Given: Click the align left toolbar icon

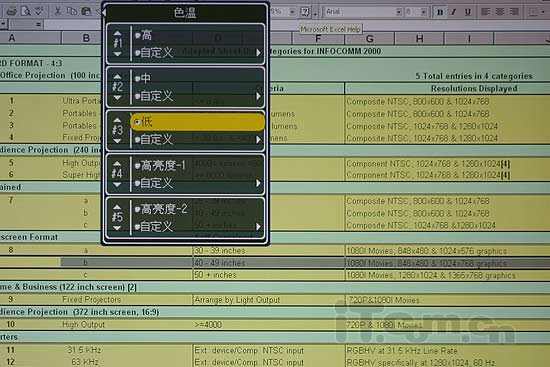Looking at the screenshot, I should coord(485,12).
